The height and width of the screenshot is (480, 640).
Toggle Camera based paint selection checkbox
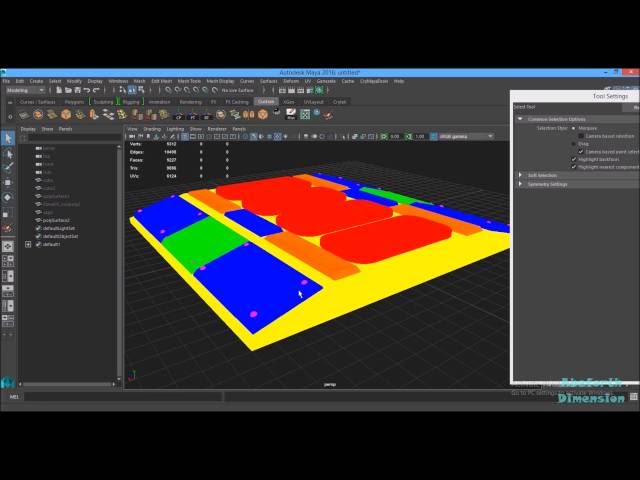[581, 151]
